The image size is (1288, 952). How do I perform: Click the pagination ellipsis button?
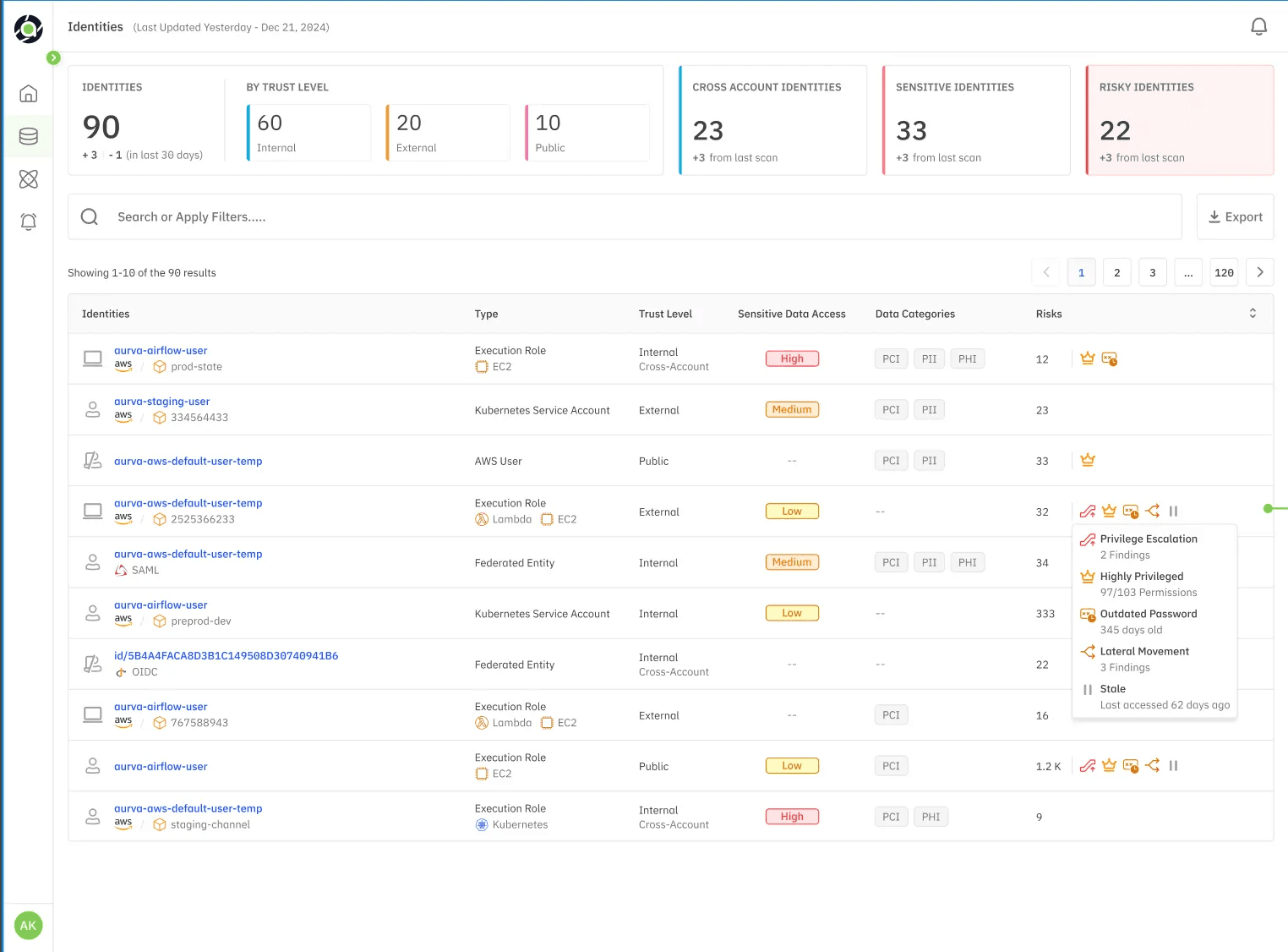(x=1187, y=272)
